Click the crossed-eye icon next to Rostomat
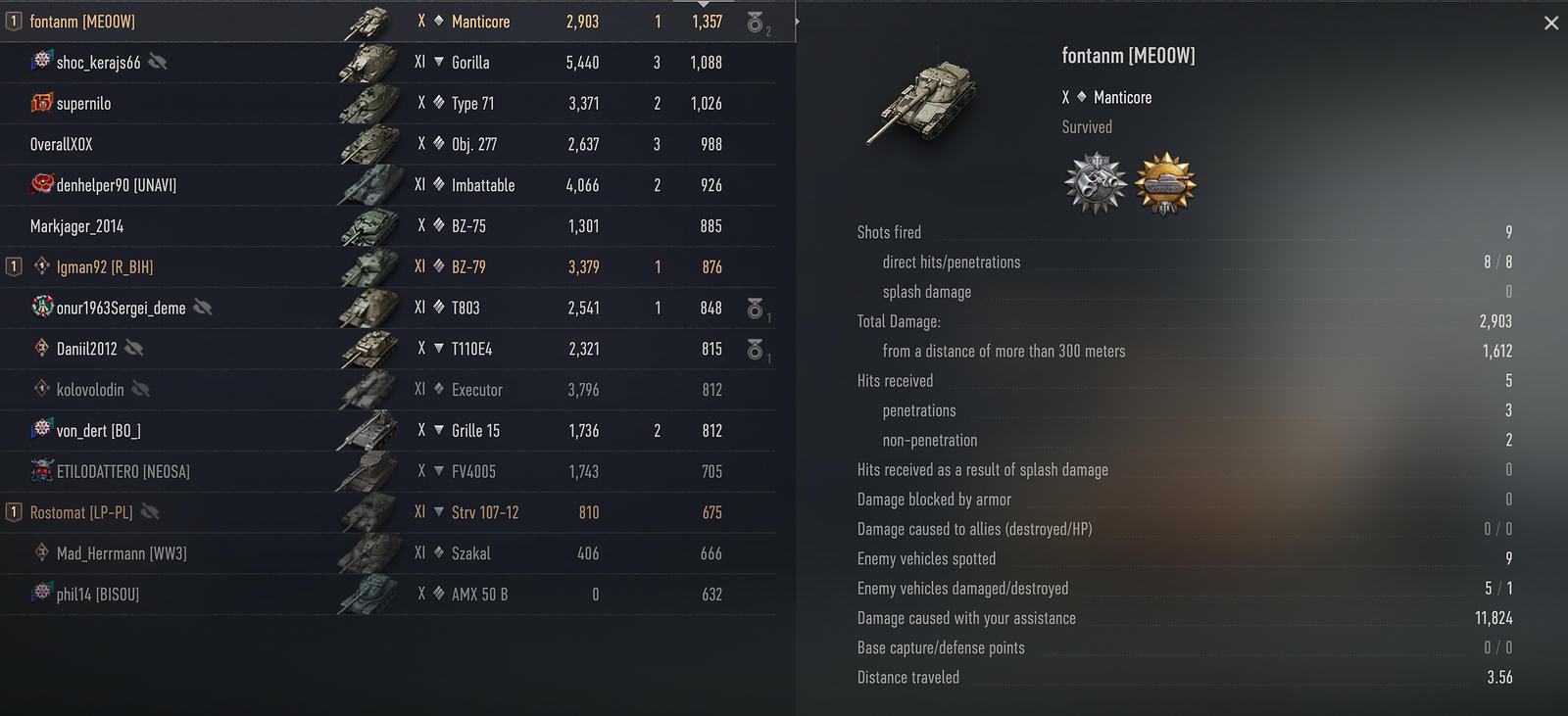The width and height of the screenshot is (1568, 716). point(149,511)
